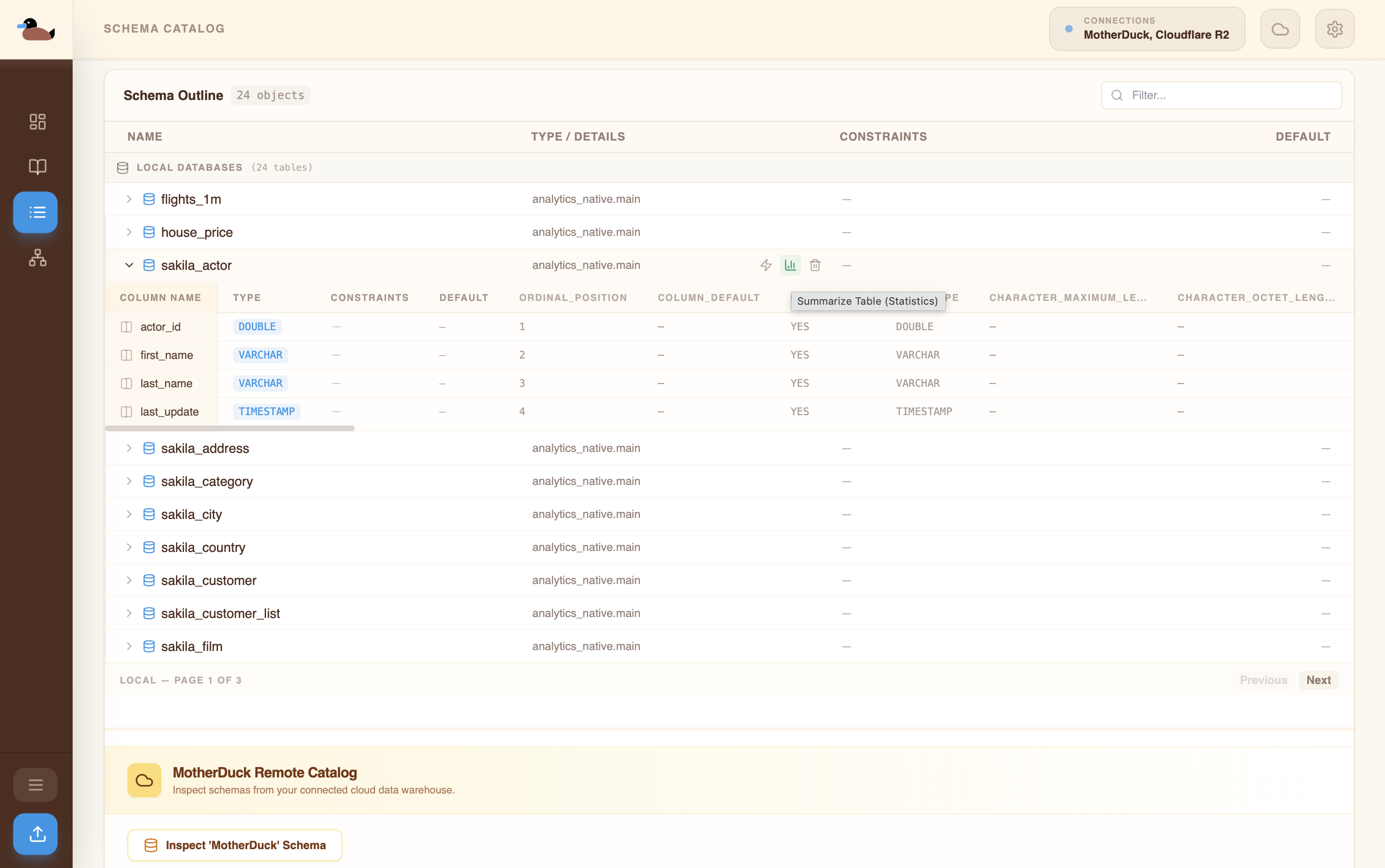Click the Summarize Table statistics chart icon

point(790,265)
